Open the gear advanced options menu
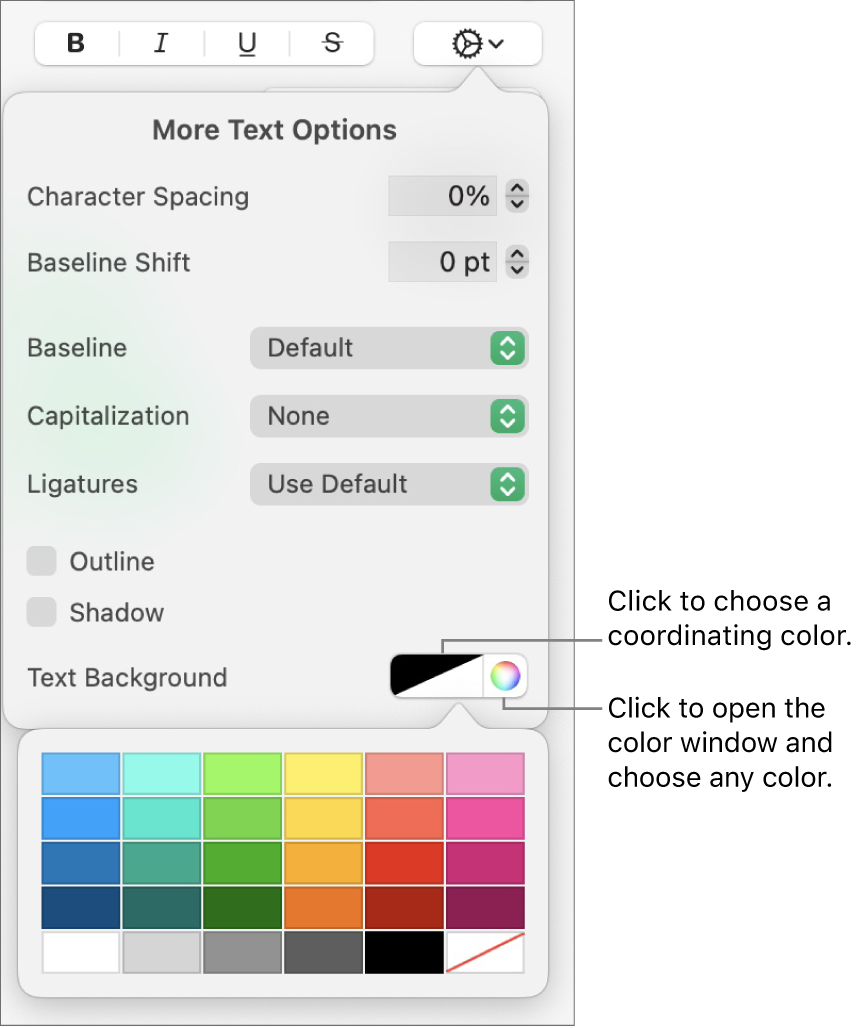The height and width of the screenshot is (1028, 860). tap(477, 44)
